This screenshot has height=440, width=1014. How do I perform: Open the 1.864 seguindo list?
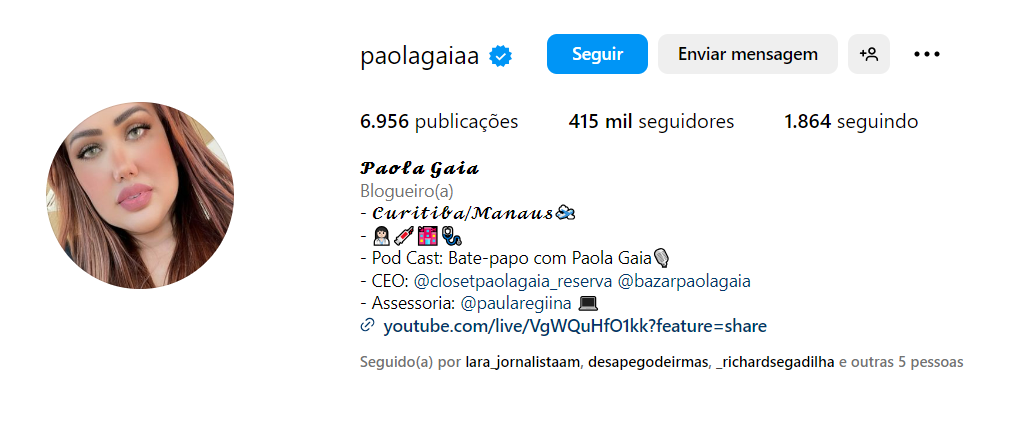click(x=851, y=122)
